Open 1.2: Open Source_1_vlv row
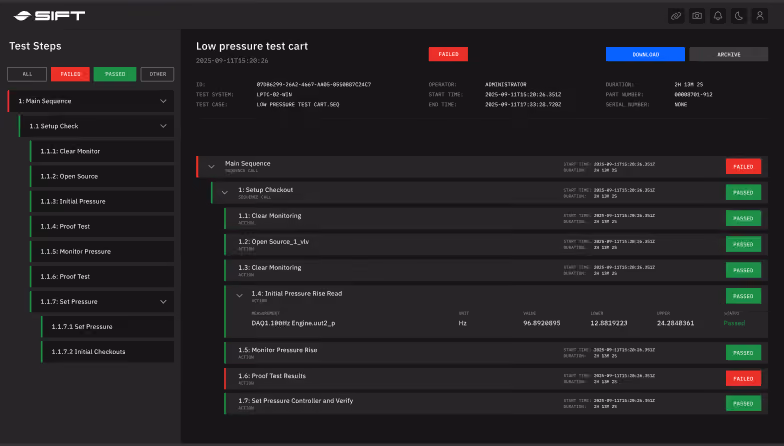The height and width of the screenshot is (446, 784). click(496, 244)
